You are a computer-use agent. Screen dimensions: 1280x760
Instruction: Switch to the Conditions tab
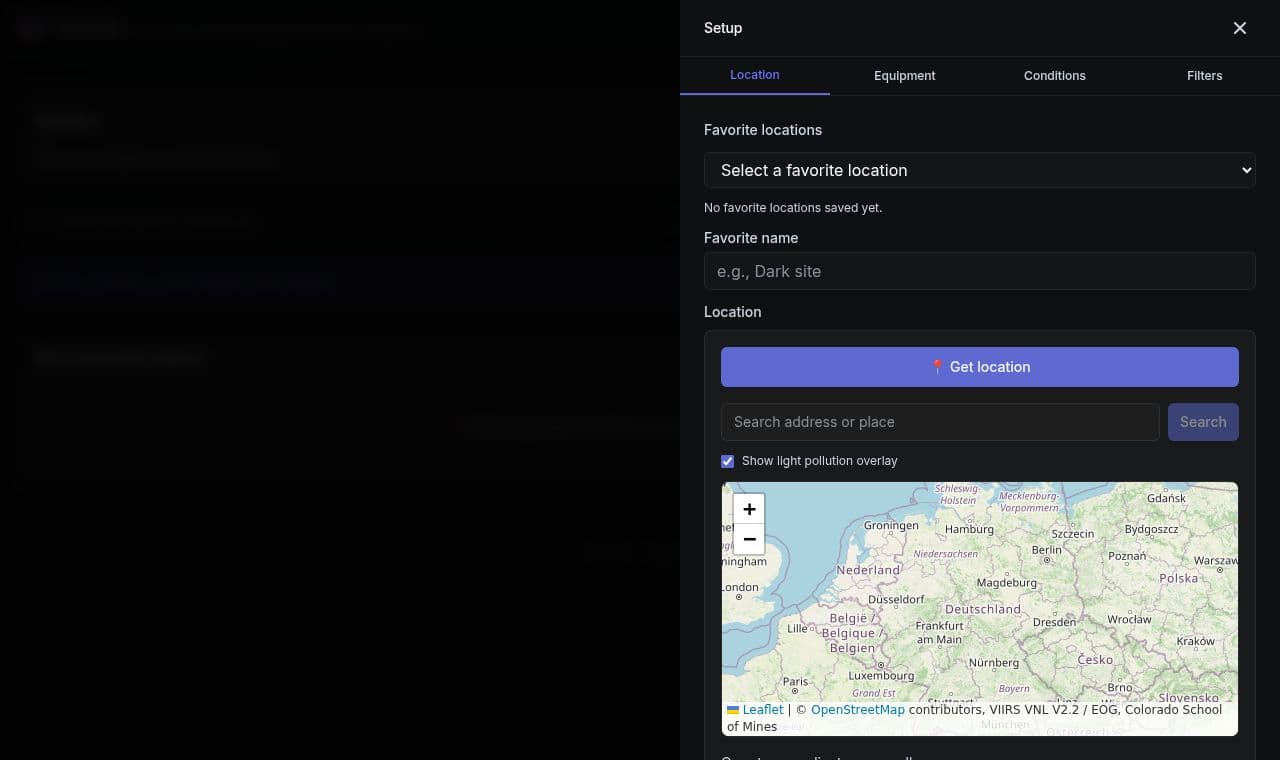click(x=1055, y=76)
